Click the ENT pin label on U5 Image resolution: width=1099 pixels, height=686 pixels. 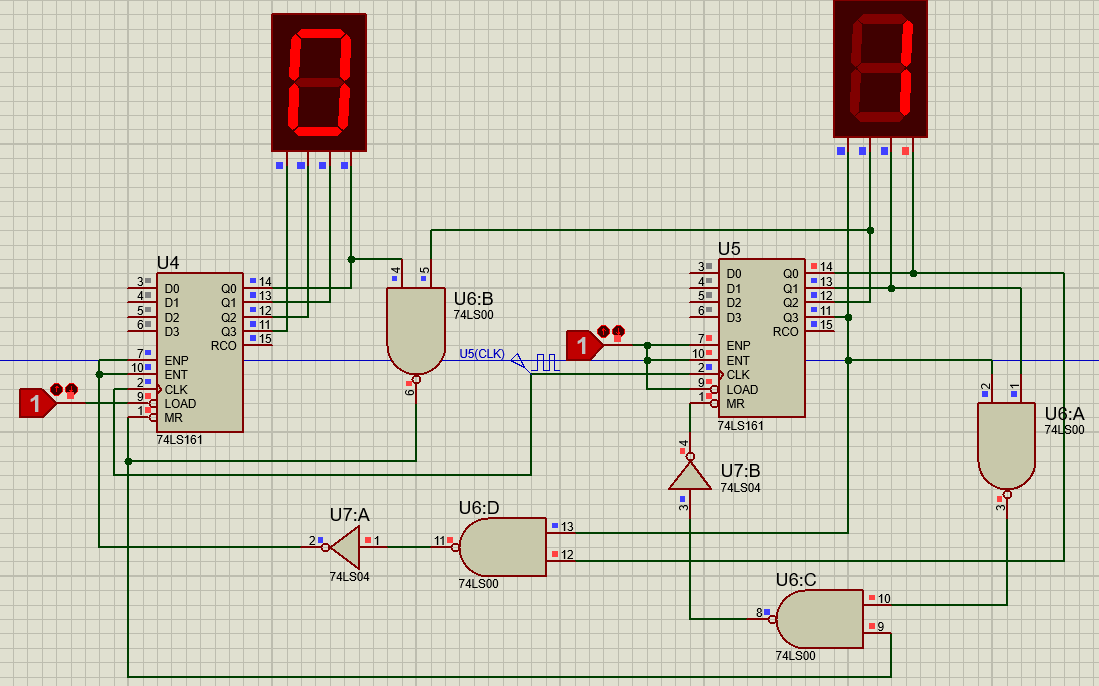737,361
